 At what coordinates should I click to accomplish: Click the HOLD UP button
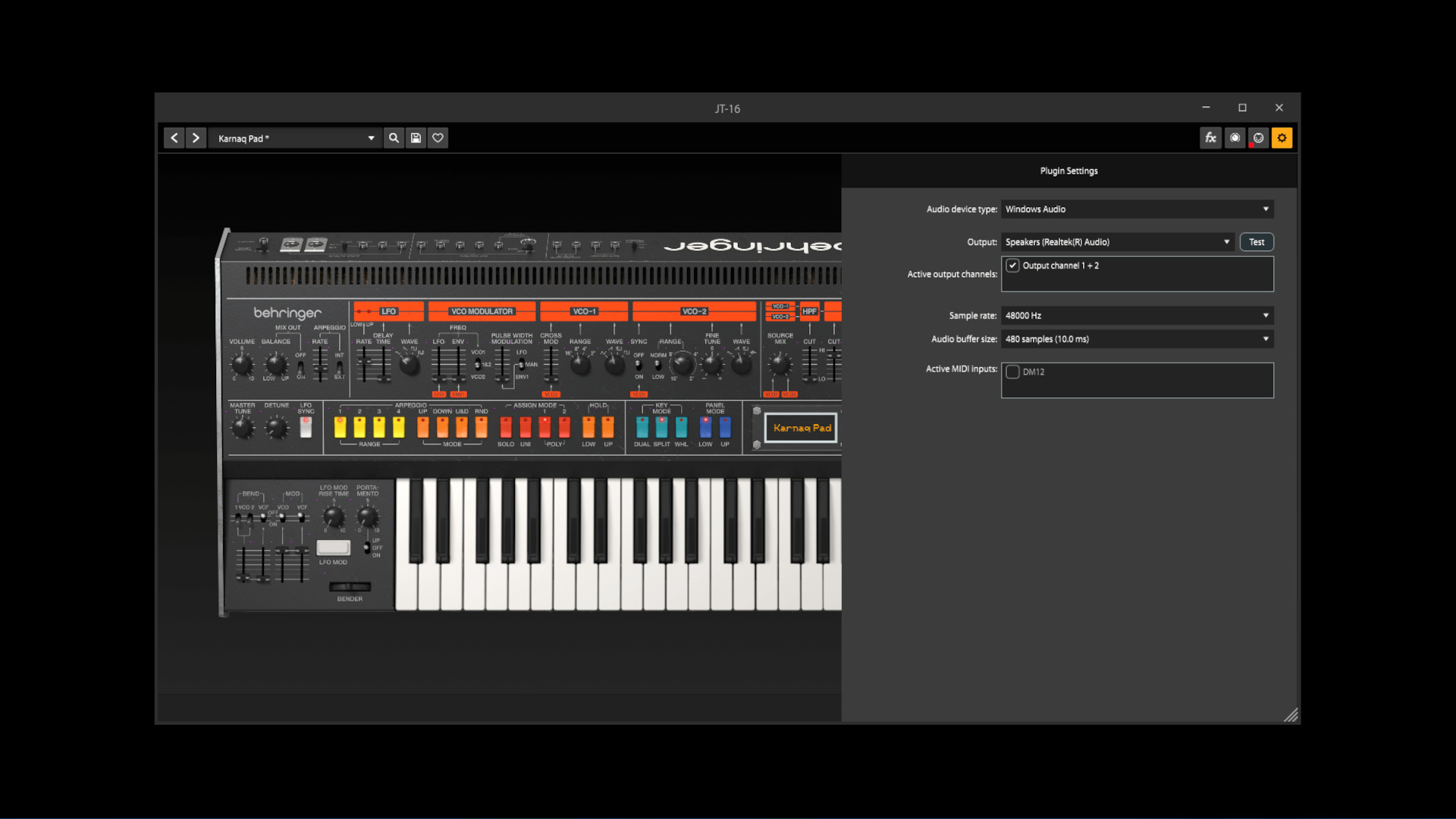(608, 427)
